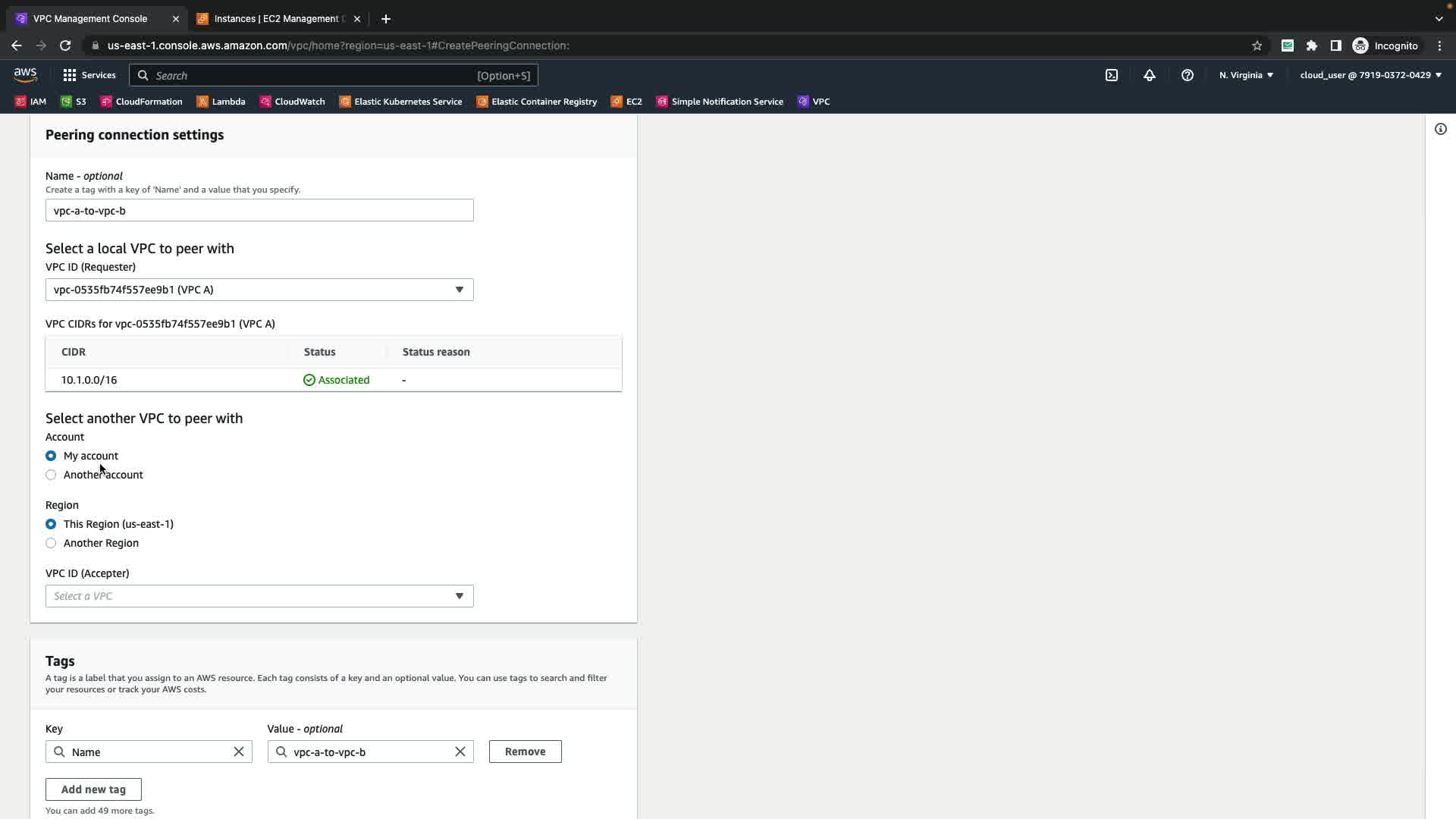Click the Add new tag button
This screenshot has height=819, width=1456.
pos(93,789)
